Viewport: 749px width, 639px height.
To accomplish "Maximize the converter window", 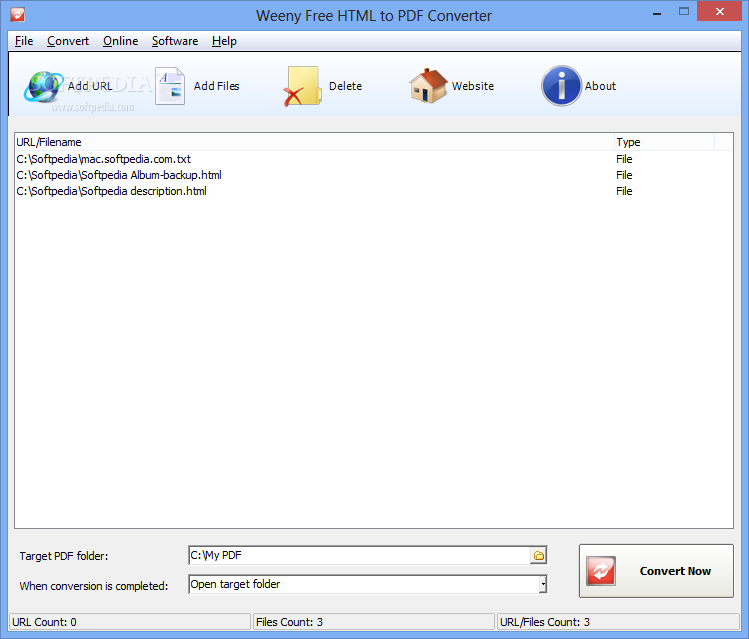I will point(684,12).
